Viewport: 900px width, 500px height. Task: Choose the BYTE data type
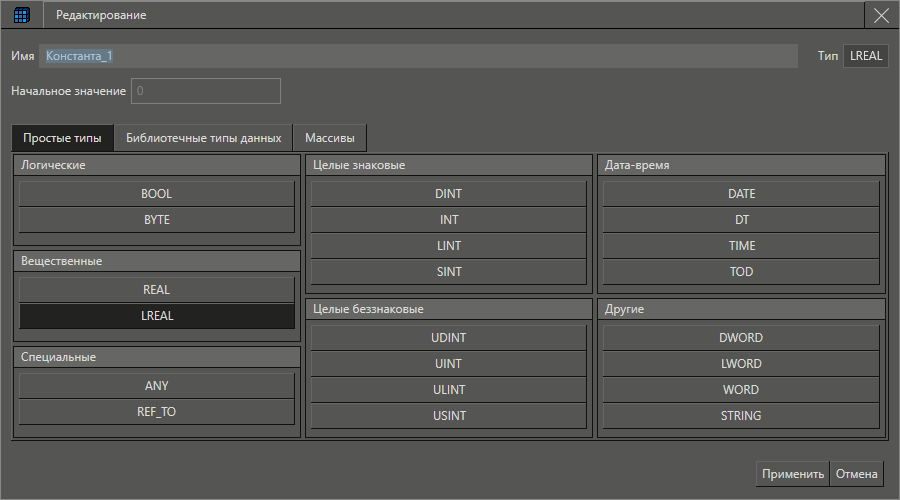point(157,220)
